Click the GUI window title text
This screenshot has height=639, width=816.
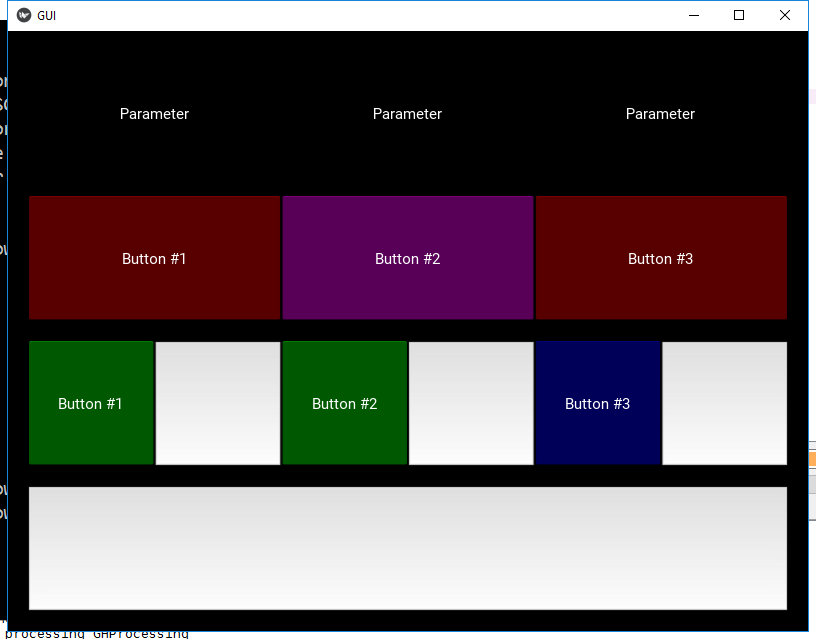(46, 15)
